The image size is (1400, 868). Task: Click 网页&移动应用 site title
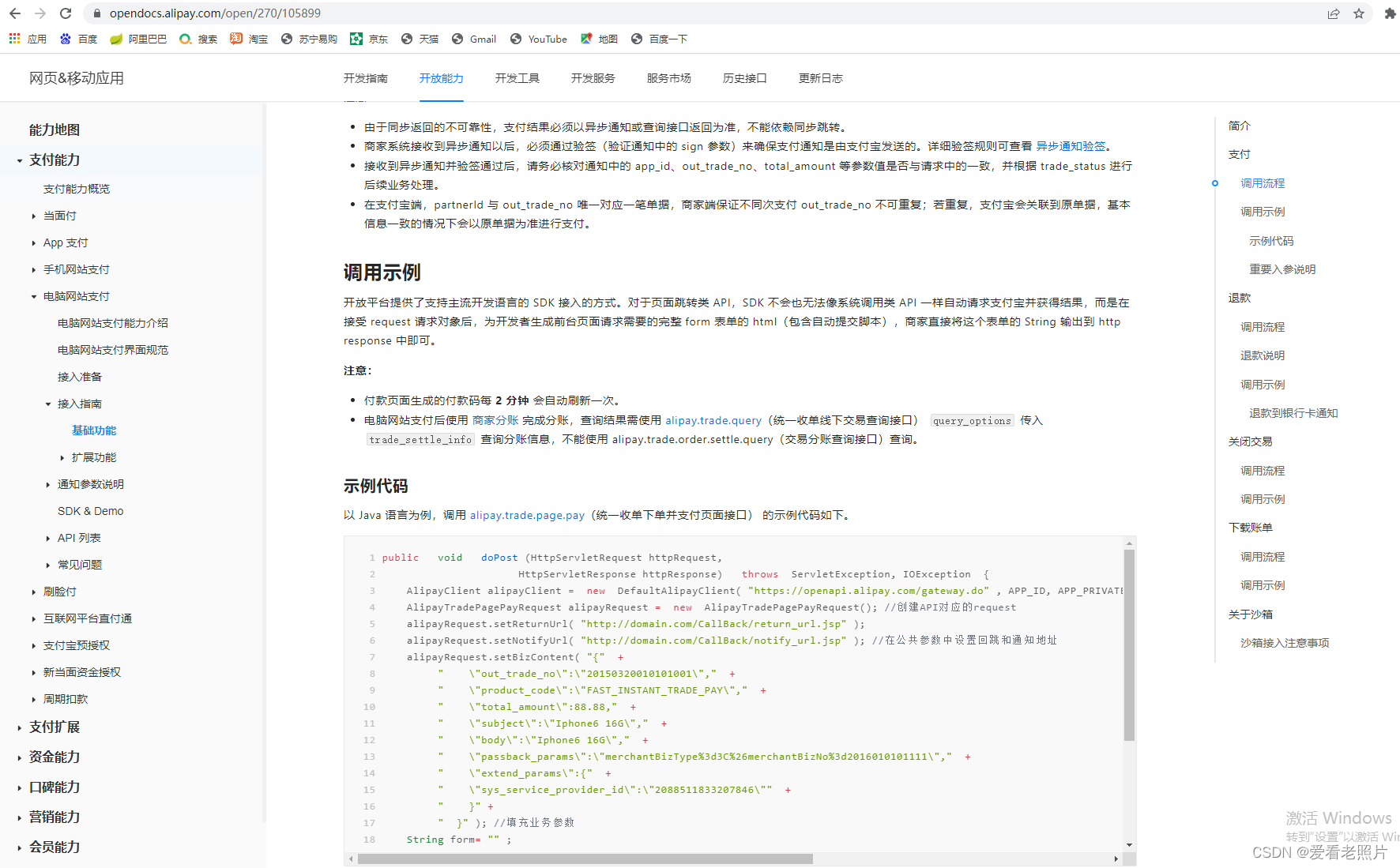tap(77, 78)
